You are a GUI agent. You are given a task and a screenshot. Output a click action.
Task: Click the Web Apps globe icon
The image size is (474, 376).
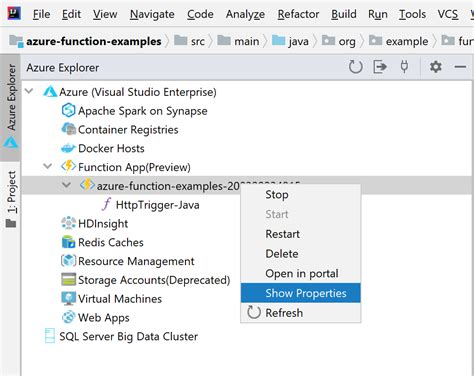(68, 317)
